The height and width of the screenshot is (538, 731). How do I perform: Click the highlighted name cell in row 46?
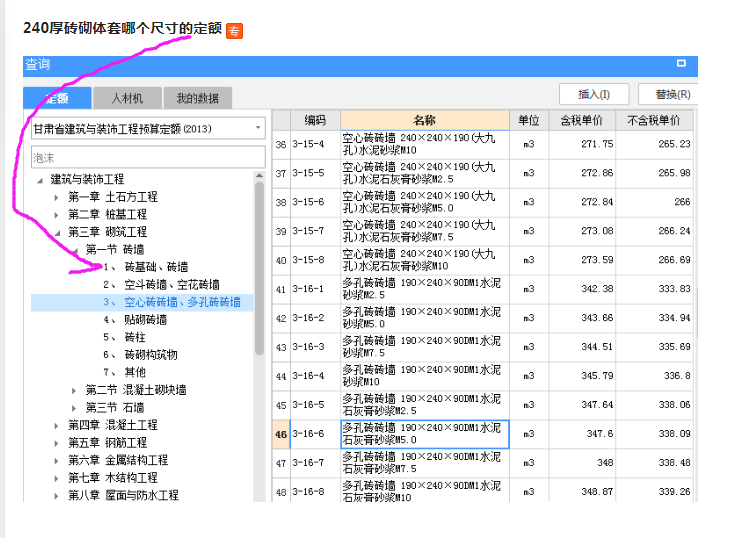coord(425,434)
